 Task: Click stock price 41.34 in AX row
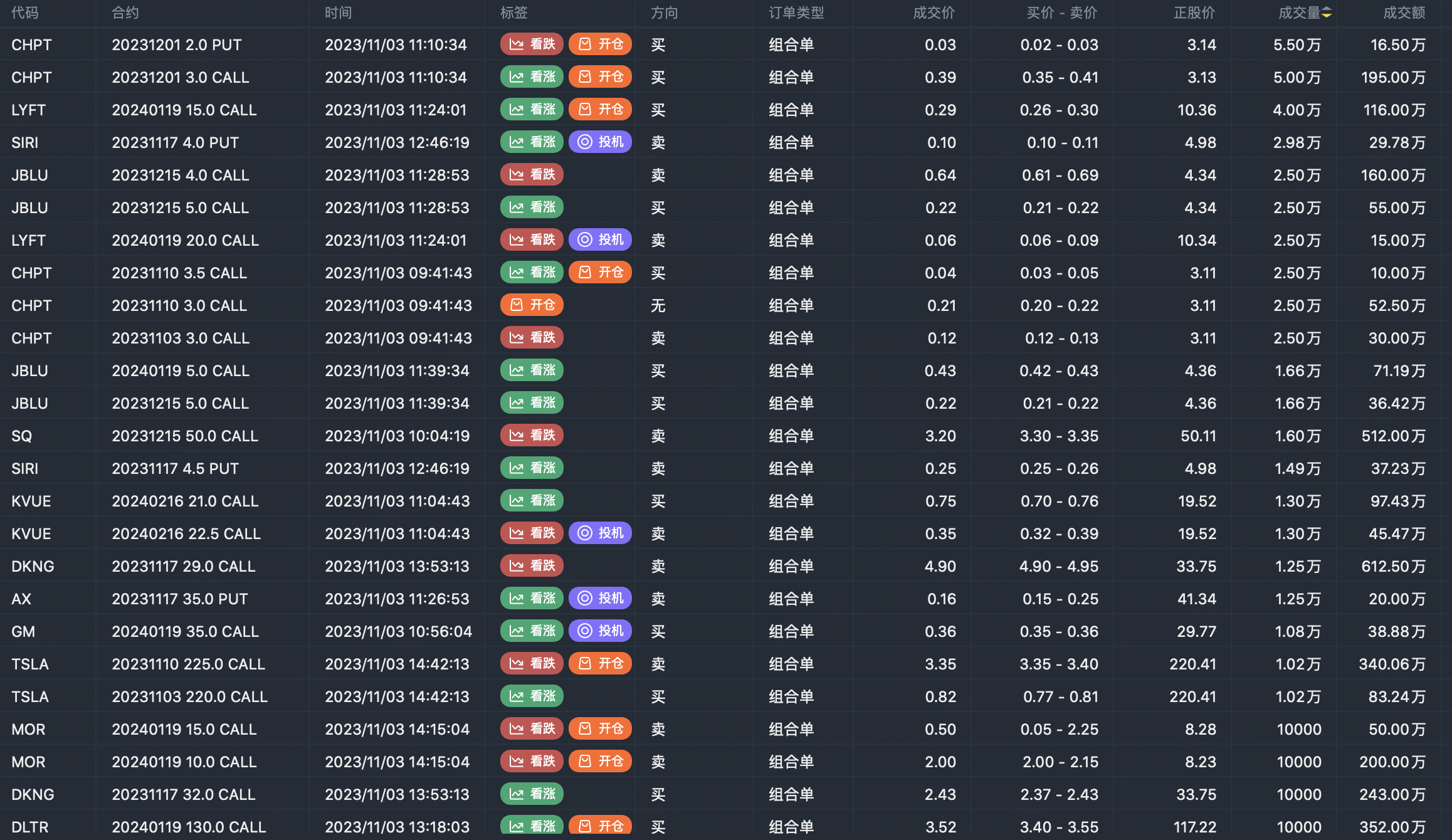click(x=1197, y=599)
